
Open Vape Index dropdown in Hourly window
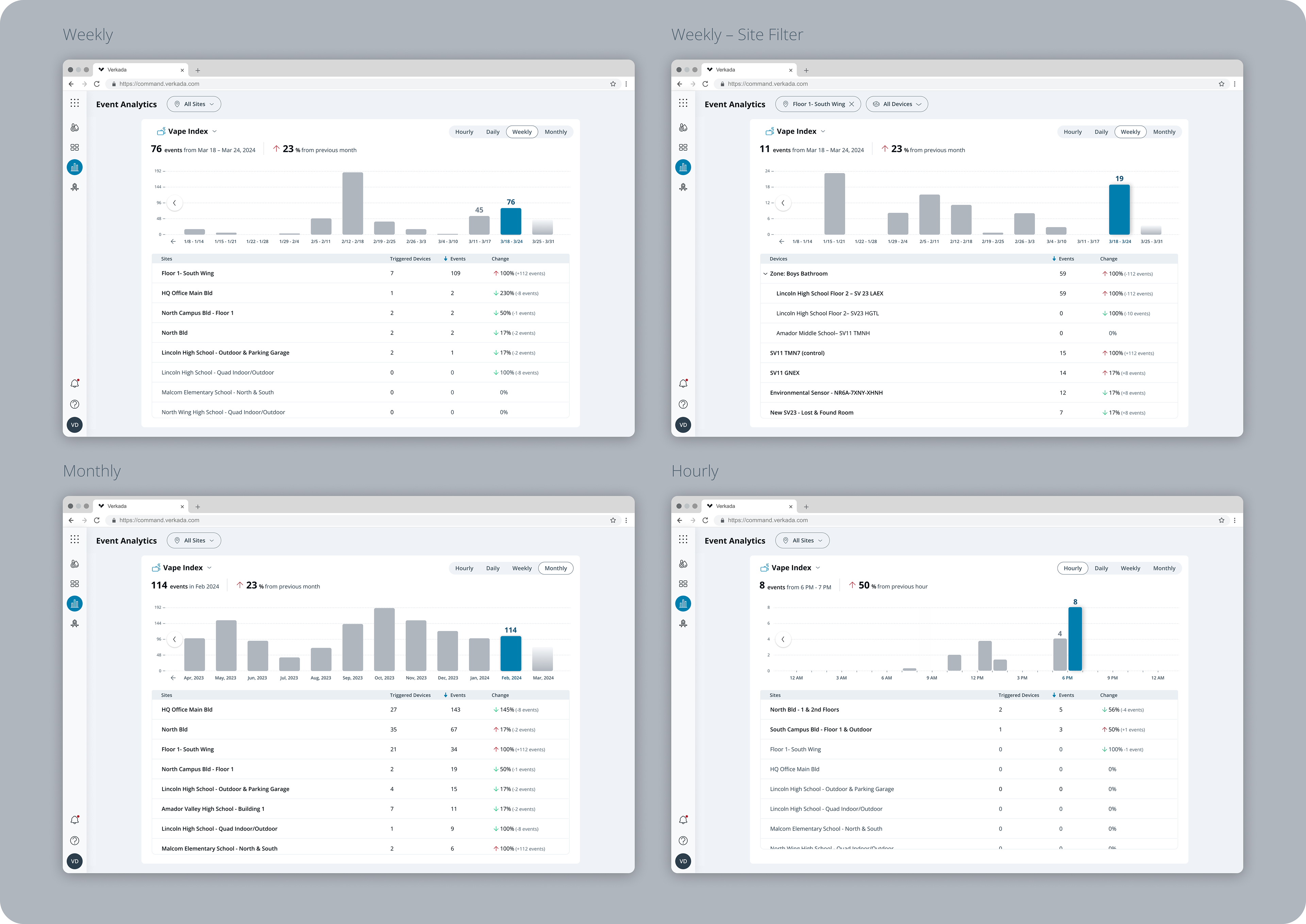[790, 568]
